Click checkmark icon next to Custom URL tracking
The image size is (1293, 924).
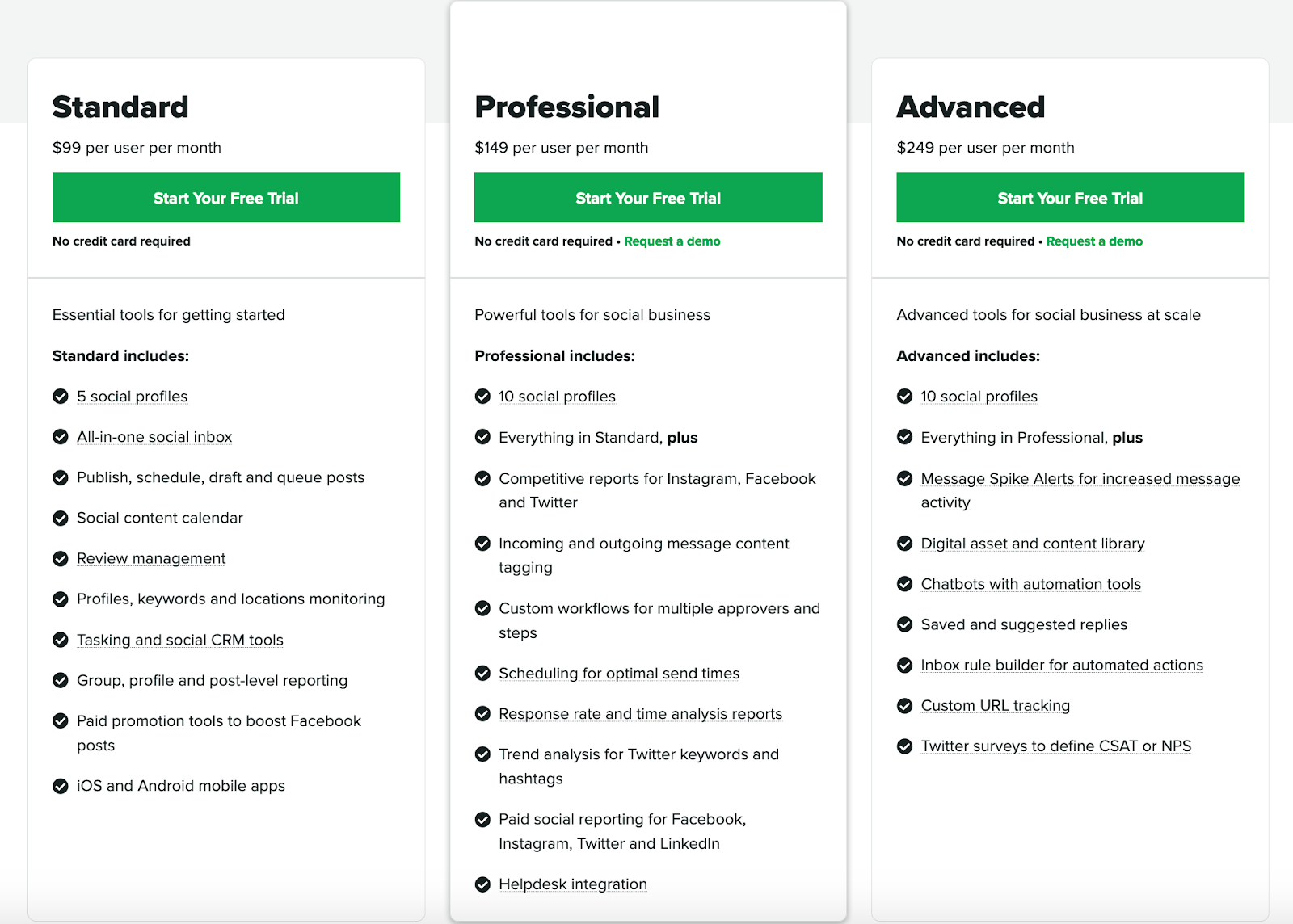[x=905, y=706]
